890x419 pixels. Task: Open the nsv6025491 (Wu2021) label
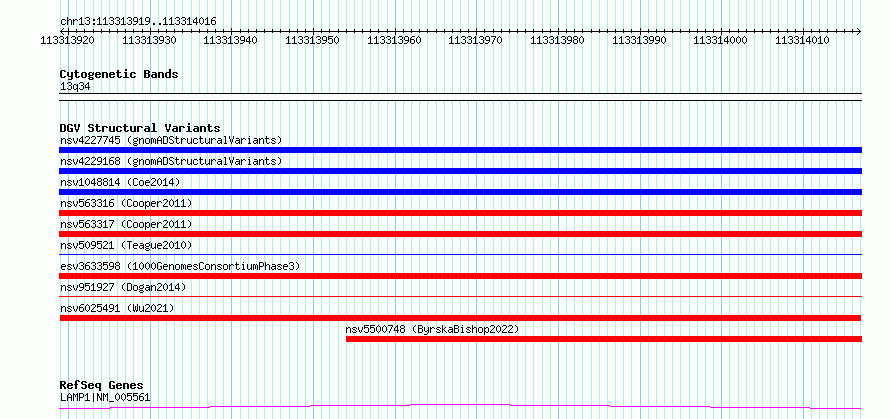pos(117,308)
